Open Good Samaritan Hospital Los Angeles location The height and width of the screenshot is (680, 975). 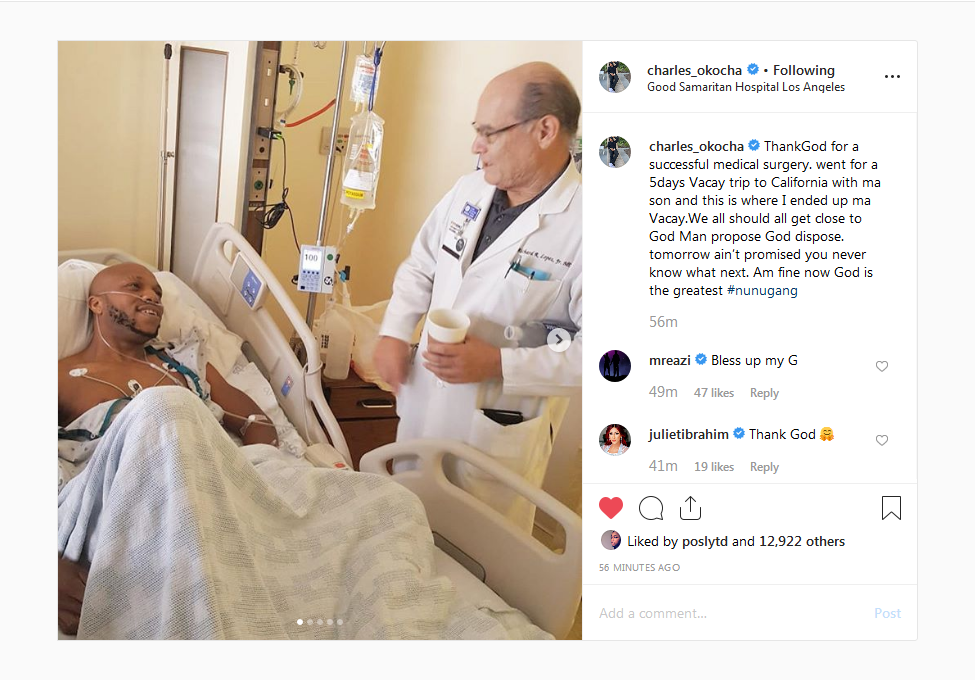pos(746,87)
